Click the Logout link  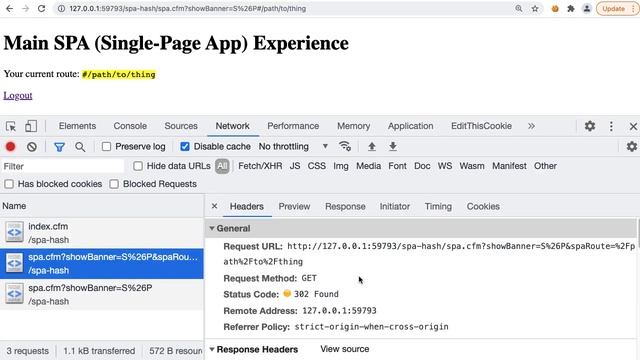[18, 96]
